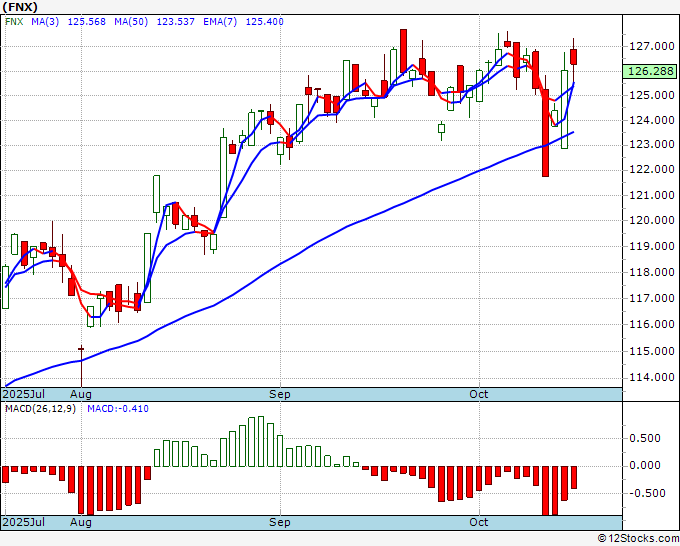680x546 pixels.
Task: Select Oct on the price chart date axis
Action: pos(479,394)
